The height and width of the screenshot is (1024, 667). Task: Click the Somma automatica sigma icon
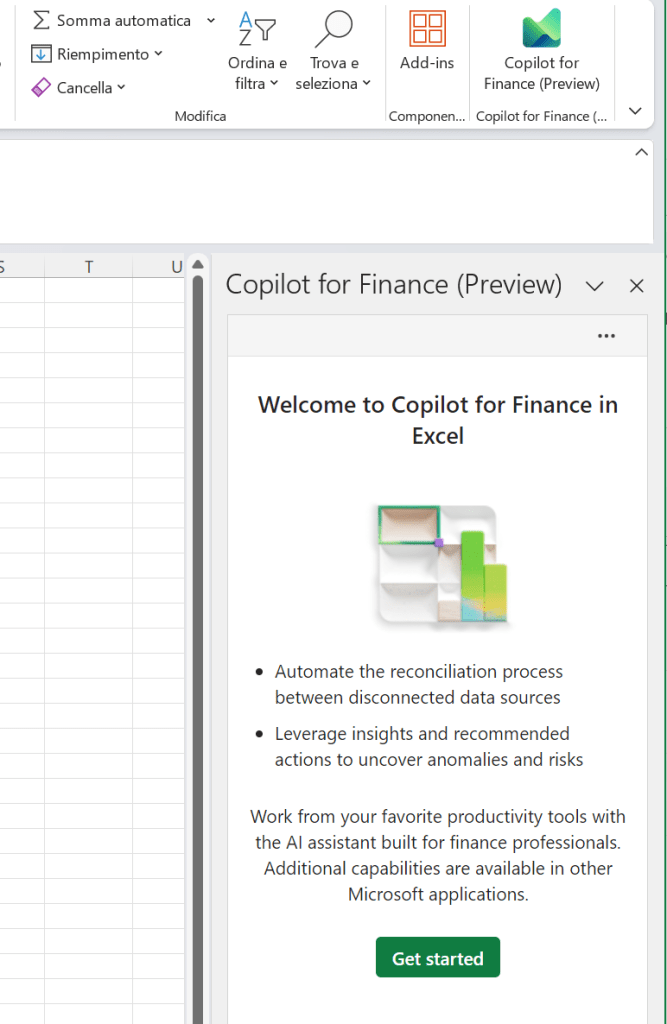pos(41,21)
